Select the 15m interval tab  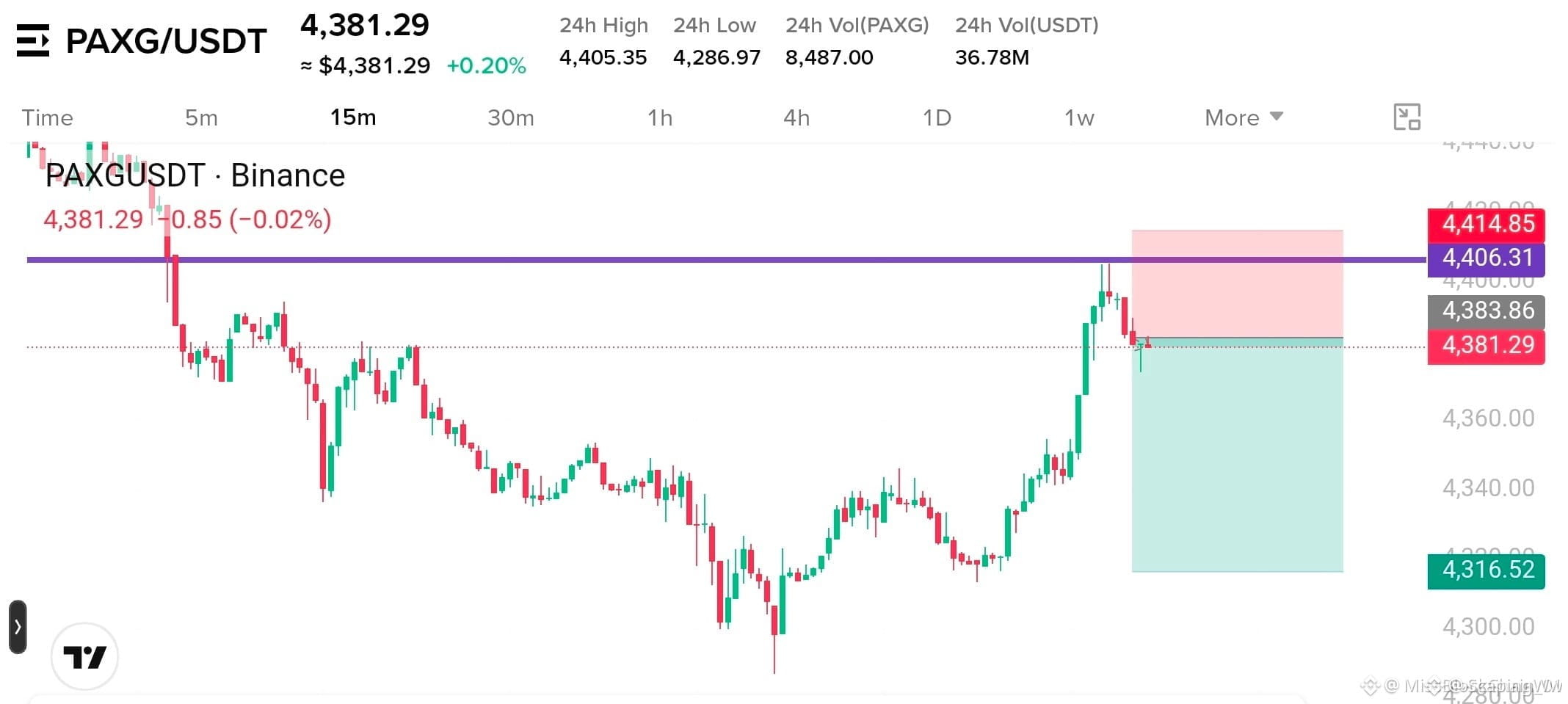pyautogui.click(x=353, y=117)
